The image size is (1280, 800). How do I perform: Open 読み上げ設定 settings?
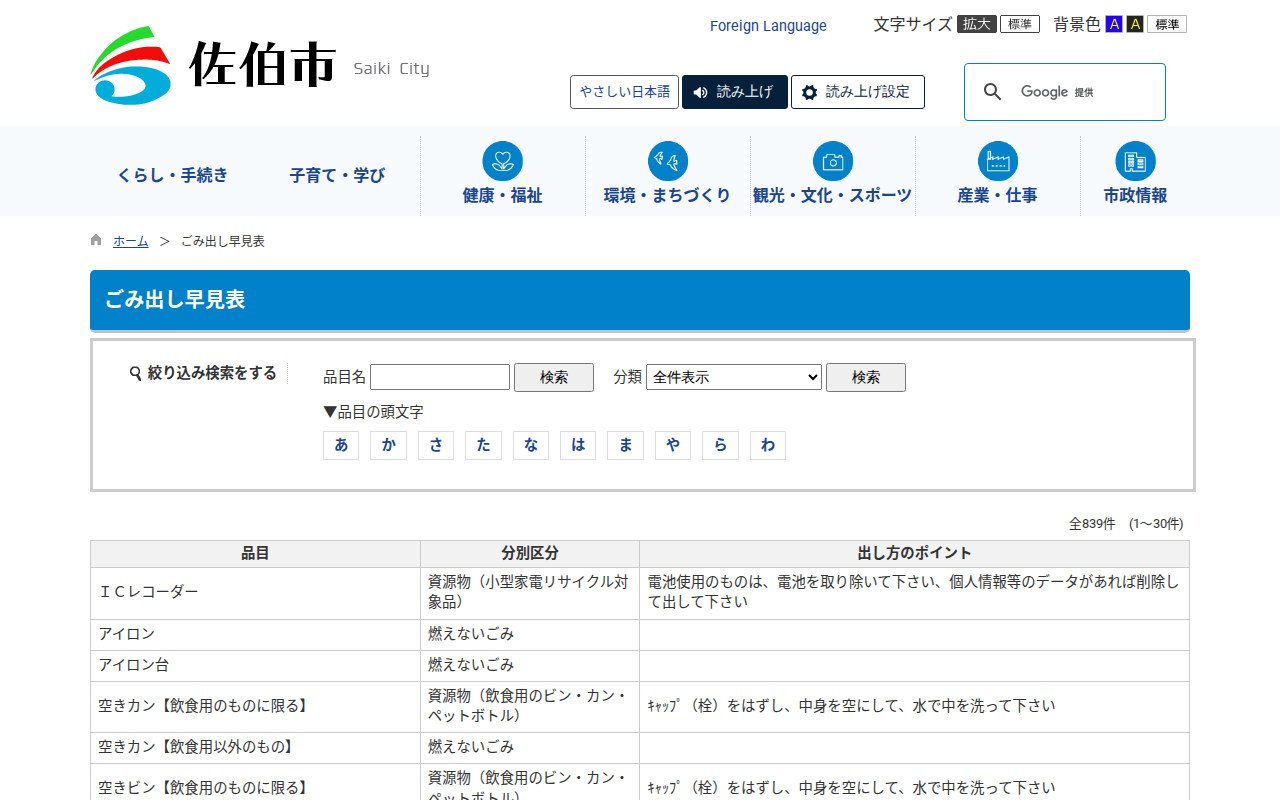857,92
